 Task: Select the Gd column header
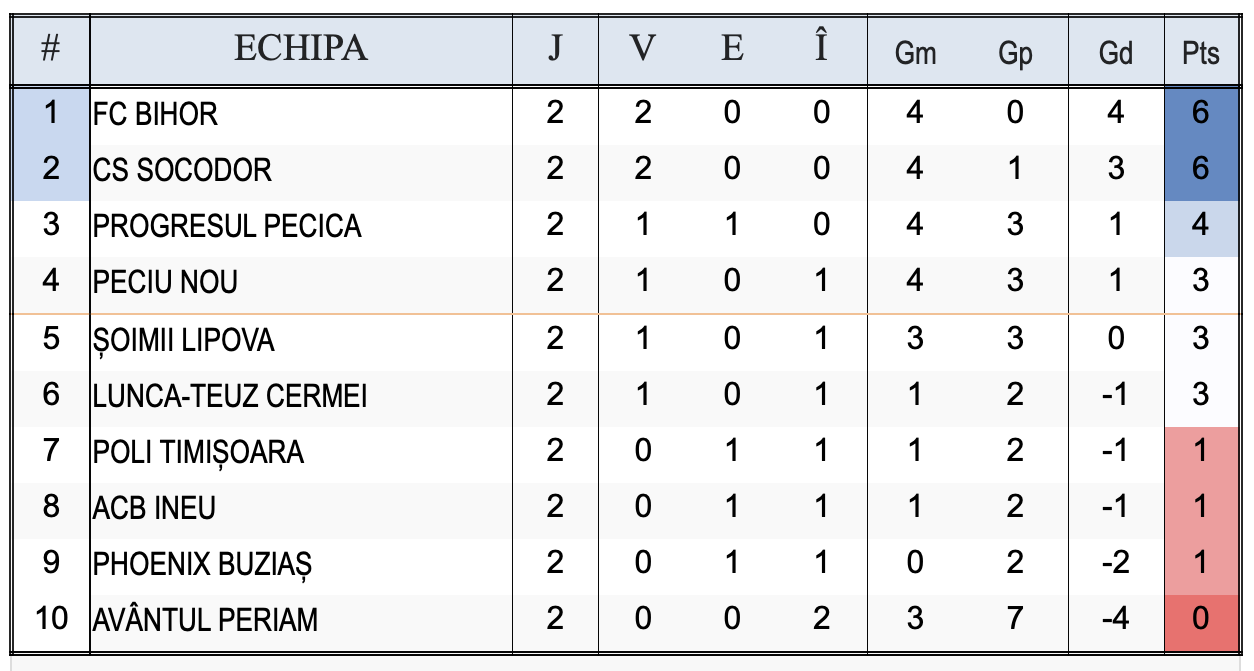coord(1115,52)
